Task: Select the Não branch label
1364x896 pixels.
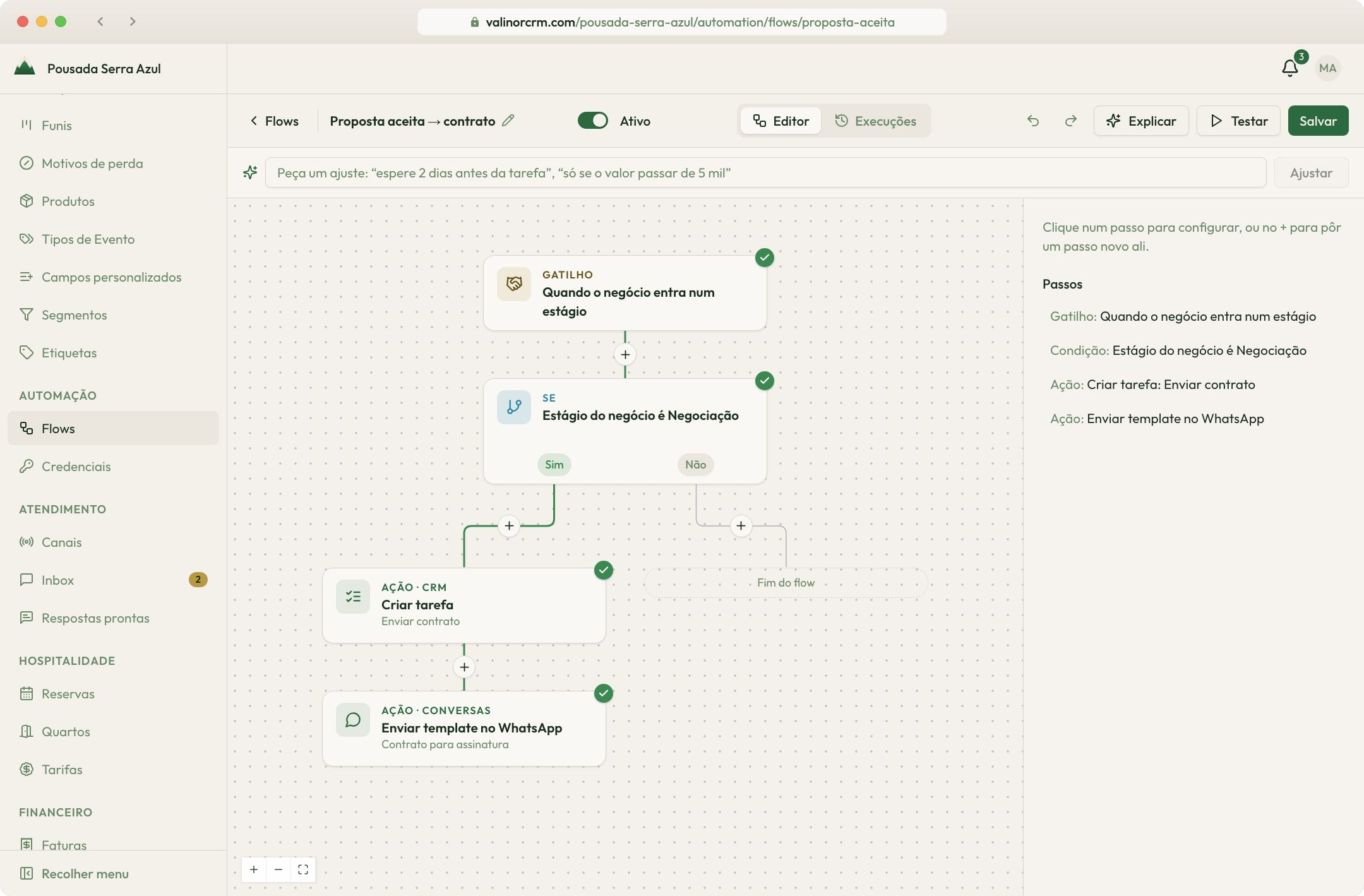Action: 695,464
